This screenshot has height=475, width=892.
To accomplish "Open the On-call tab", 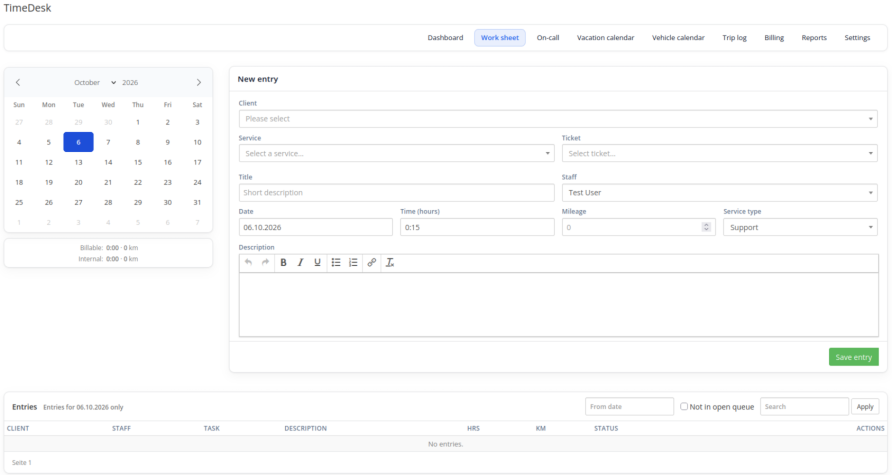I will click(548, 38).
